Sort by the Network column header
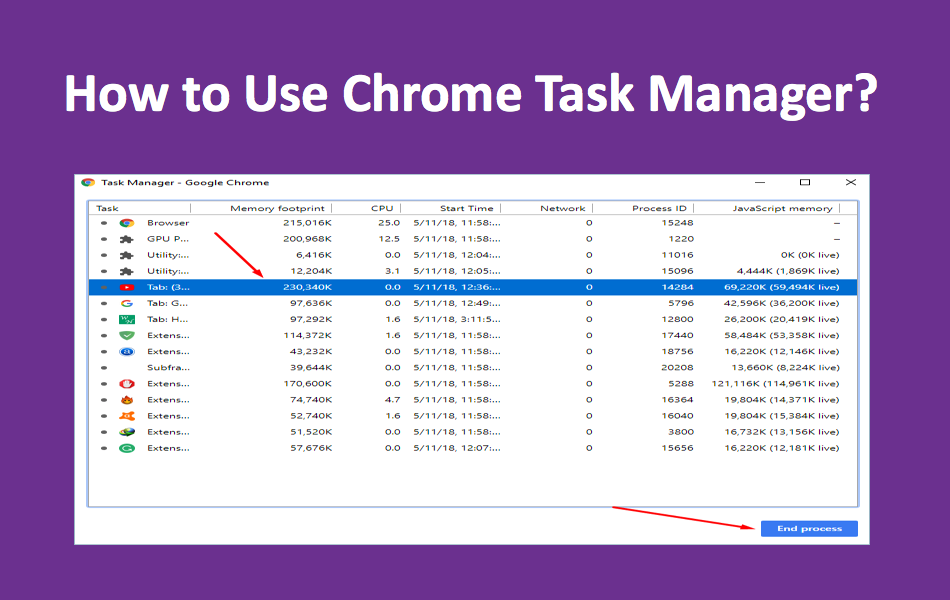Image resolution: width=950 pixels, height=600 pixels. coord(563,208)
